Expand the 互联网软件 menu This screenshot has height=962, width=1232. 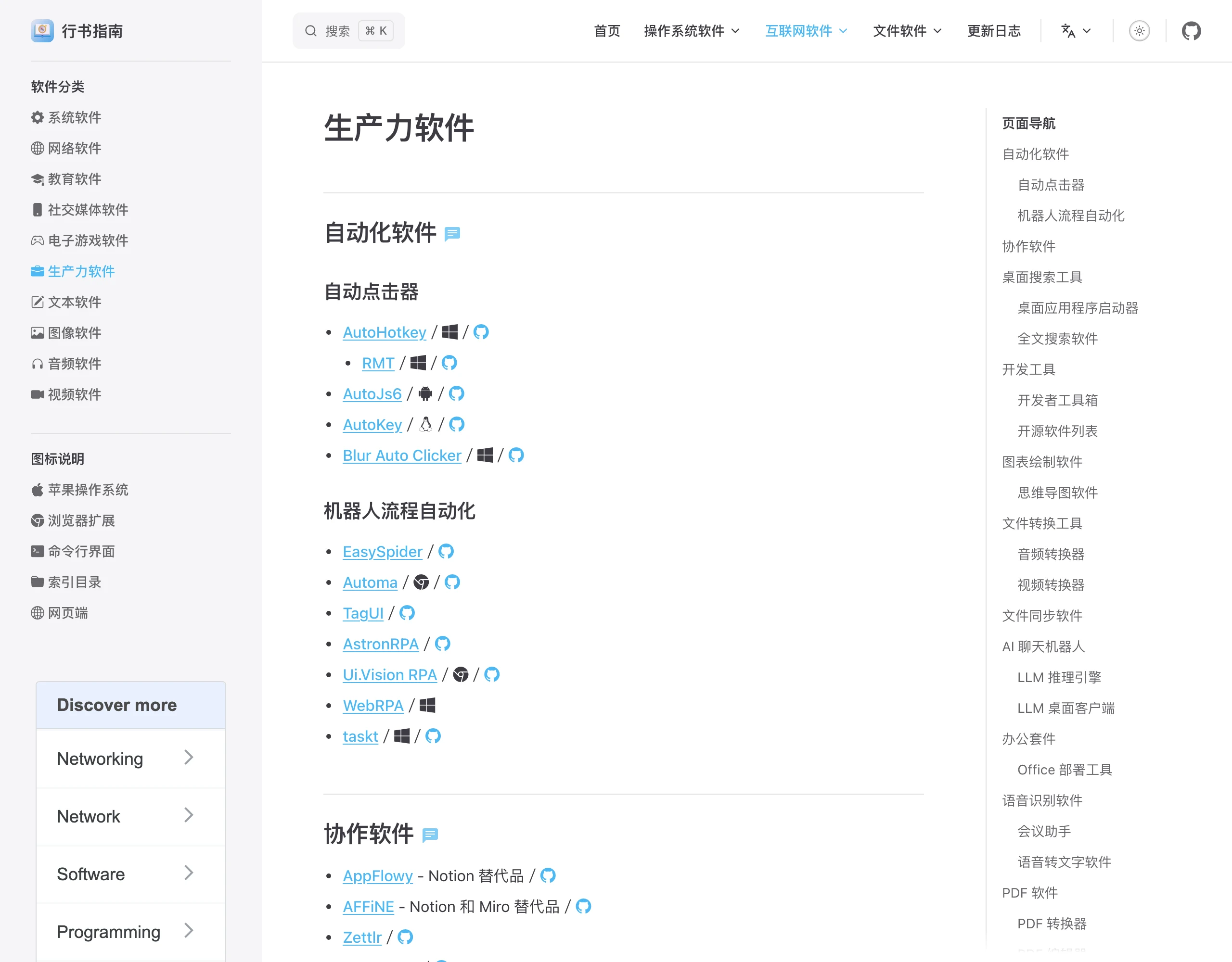click(806, 31)
